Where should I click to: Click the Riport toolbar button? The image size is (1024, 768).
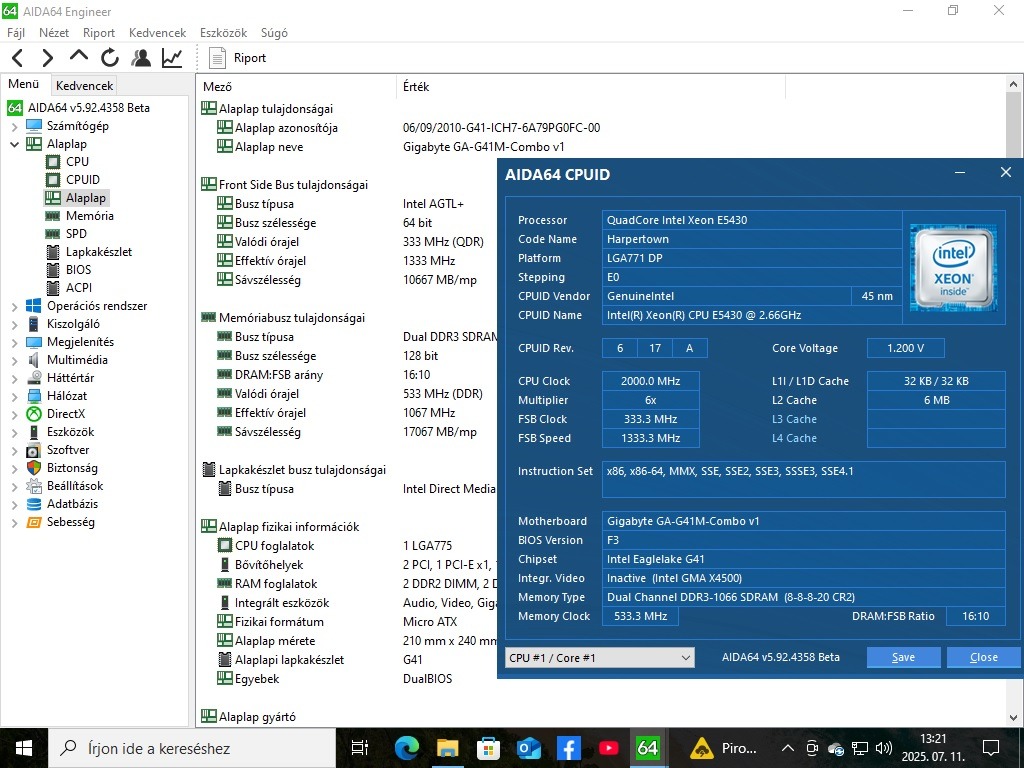(238, 58)
